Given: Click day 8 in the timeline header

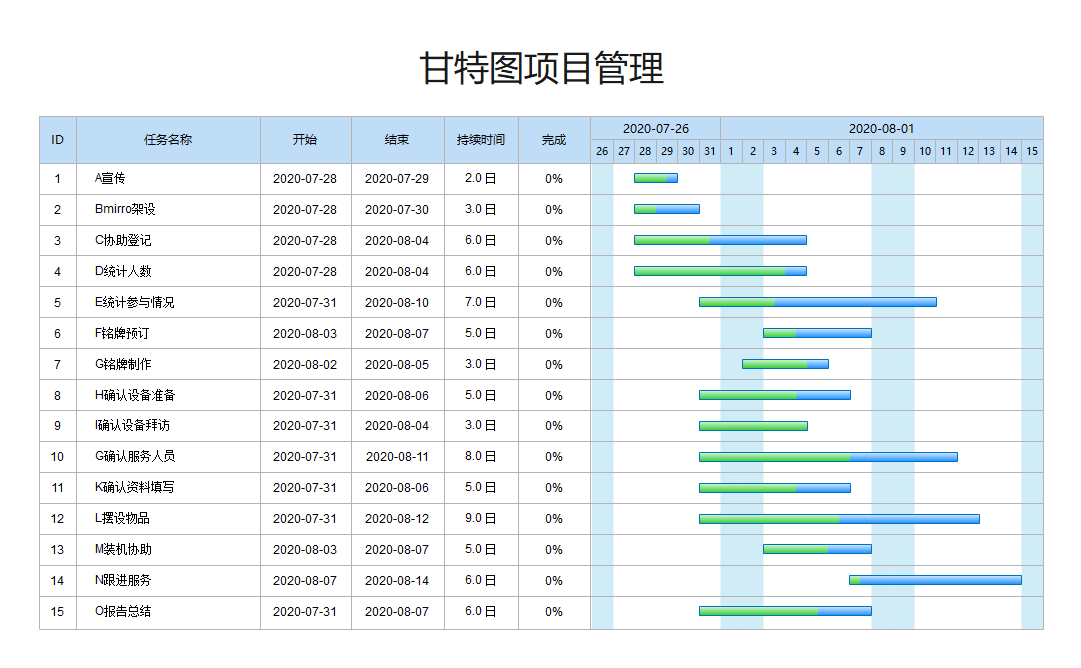Looking at the screenshot, I should coord(882,151).
